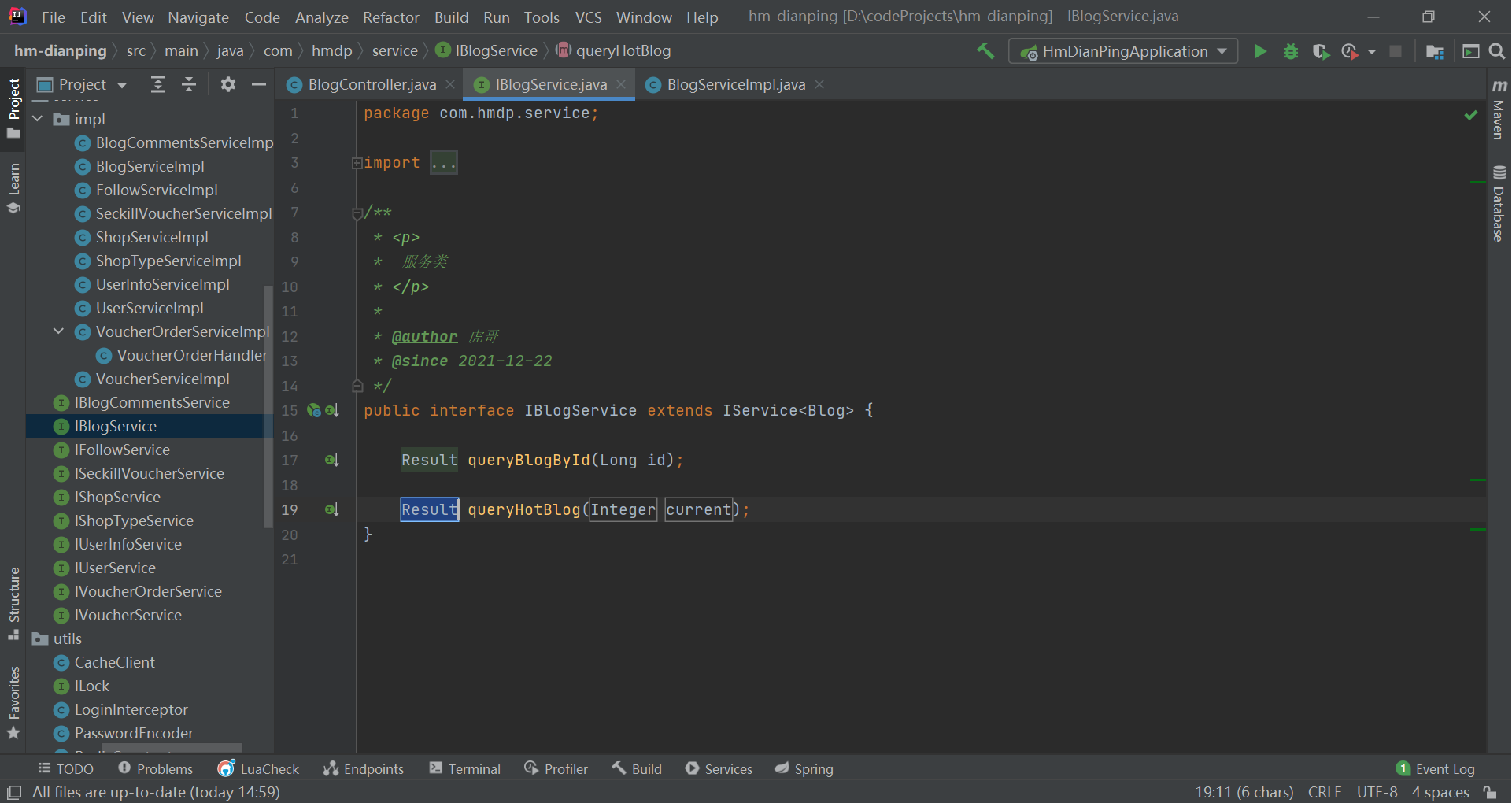Click the stop process square icon

[x=1396, y=51]
